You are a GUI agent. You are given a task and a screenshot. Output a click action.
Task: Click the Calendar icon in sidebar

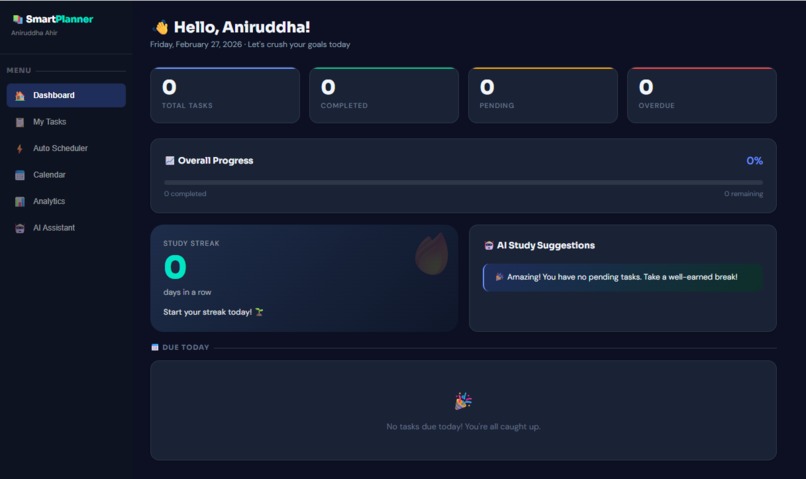tap(20, 175)
